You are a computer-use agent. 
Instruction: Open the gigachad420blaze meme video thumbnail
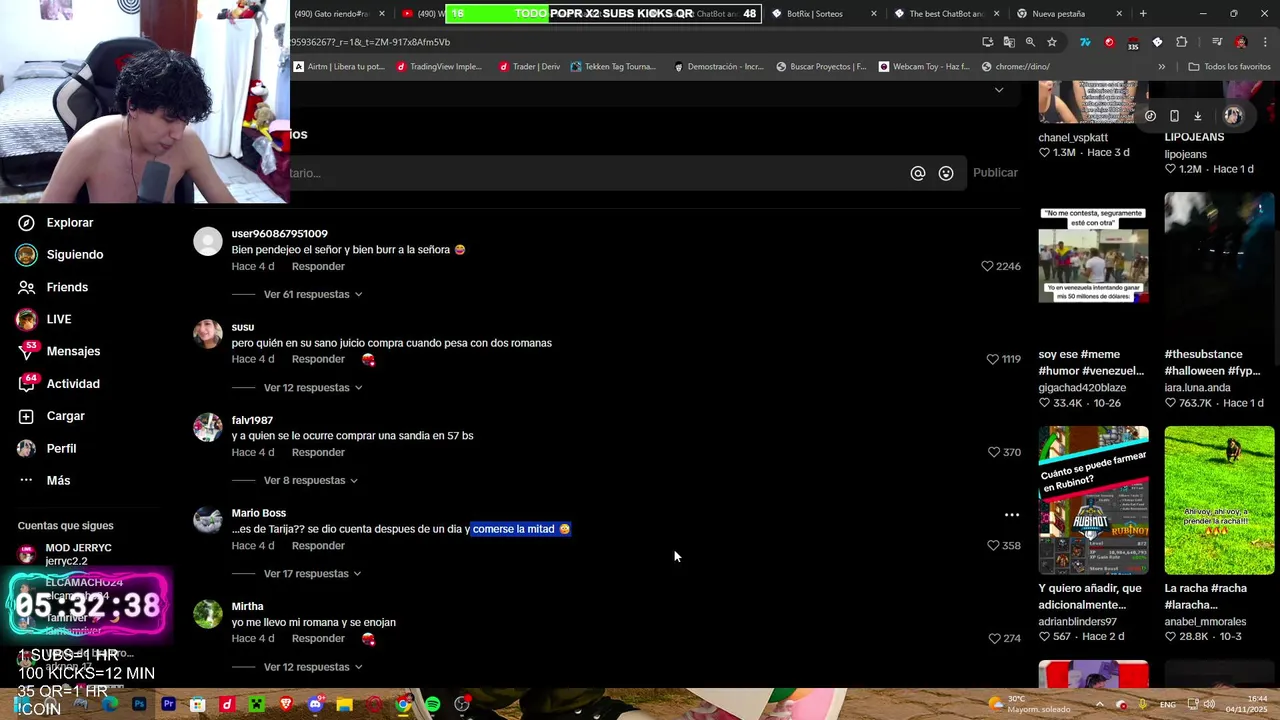pyautogui.click(x=1093, y=255)
